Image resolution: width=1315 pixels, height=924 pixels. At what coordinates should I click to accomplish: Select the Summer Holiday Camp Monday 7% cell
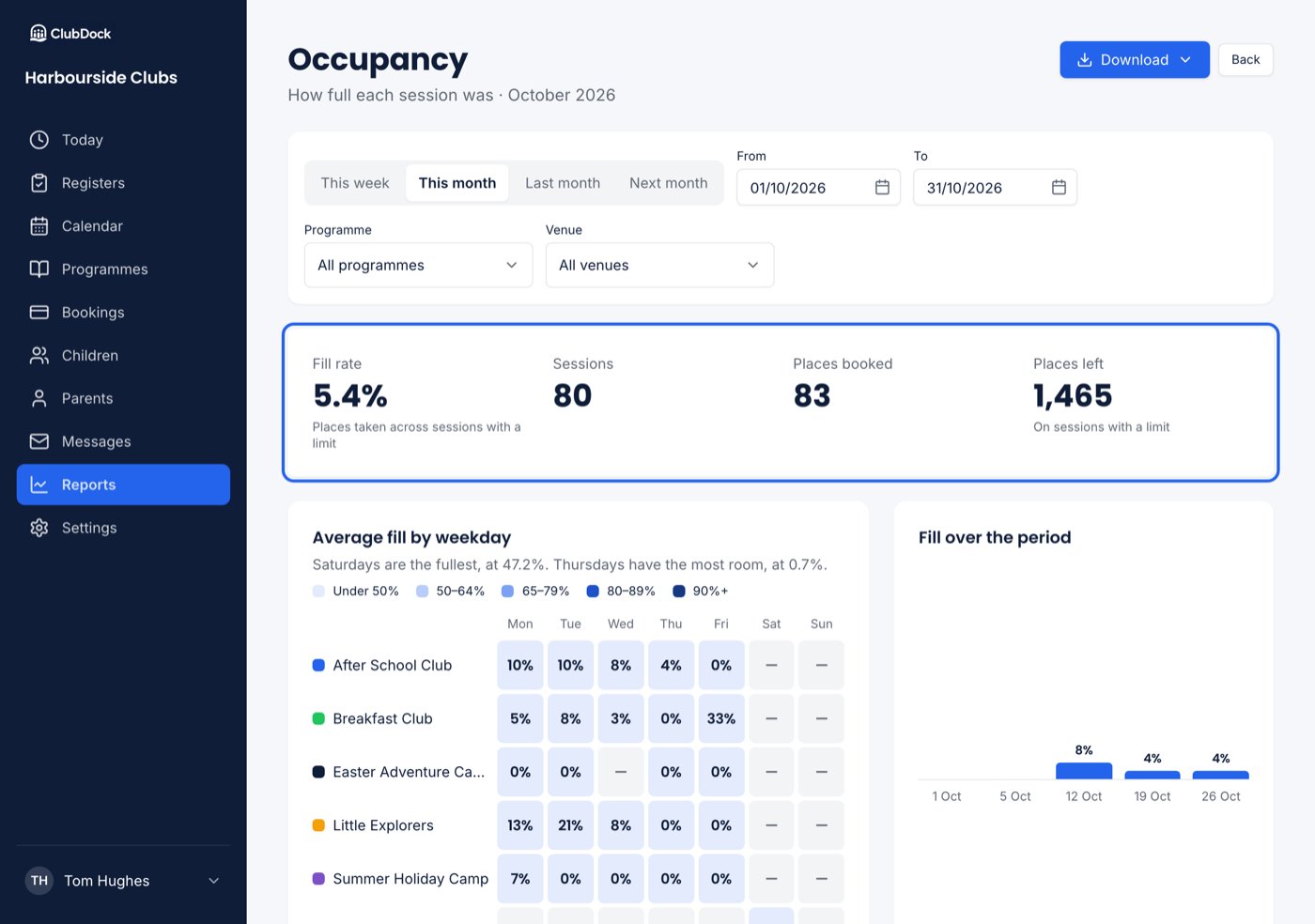coord(520,879)
